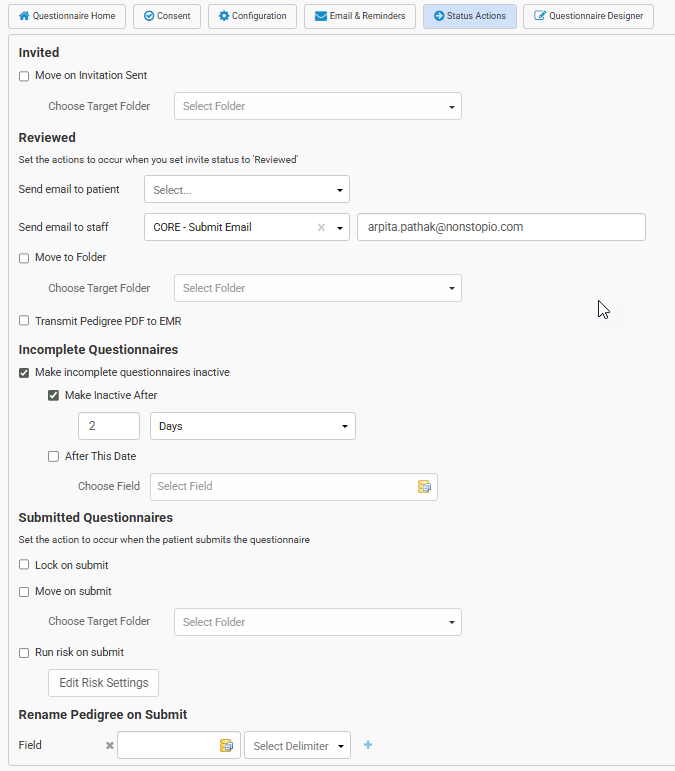Open the Questionnaire Home tab
675x771 pixels.
pyautogui.click(x=67, y=17)
